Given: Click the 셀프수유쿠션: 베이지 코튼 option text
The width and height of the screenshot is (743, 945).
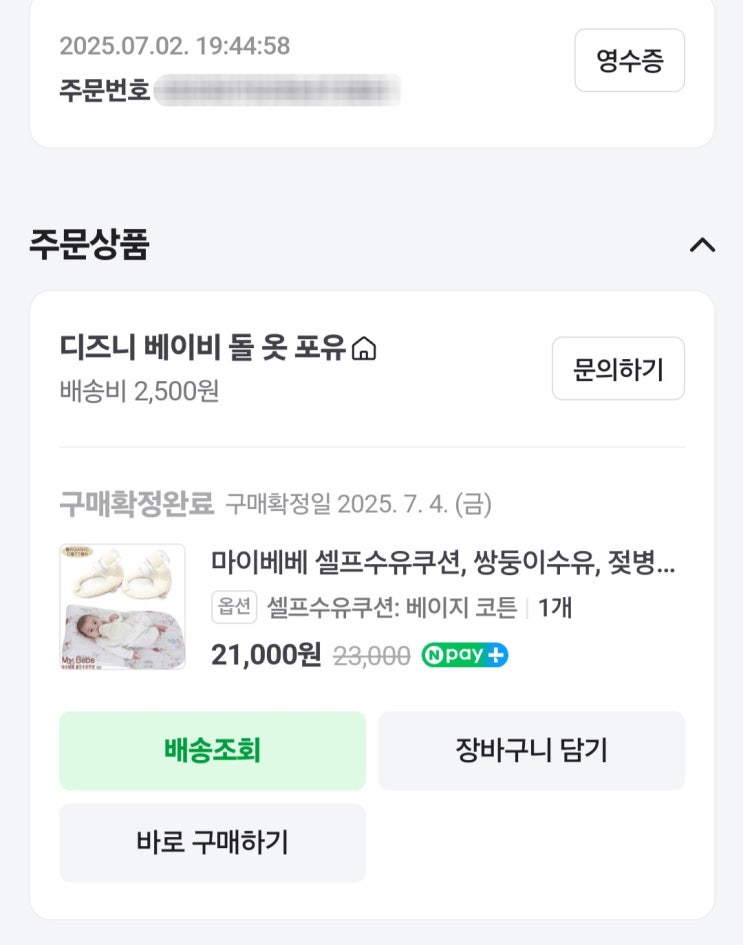Looking at the screenshot, I should tap(392, 607).
